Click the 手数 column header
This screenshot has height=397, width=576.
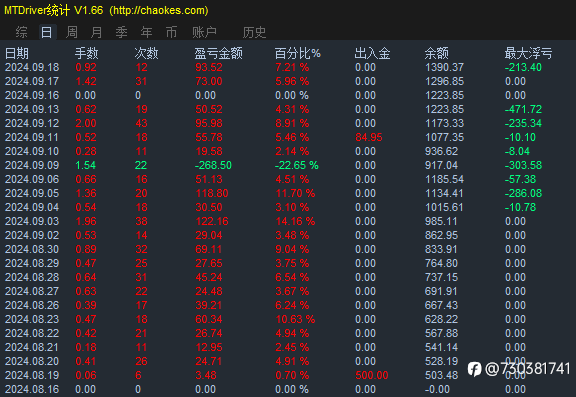tap(87, 54)
